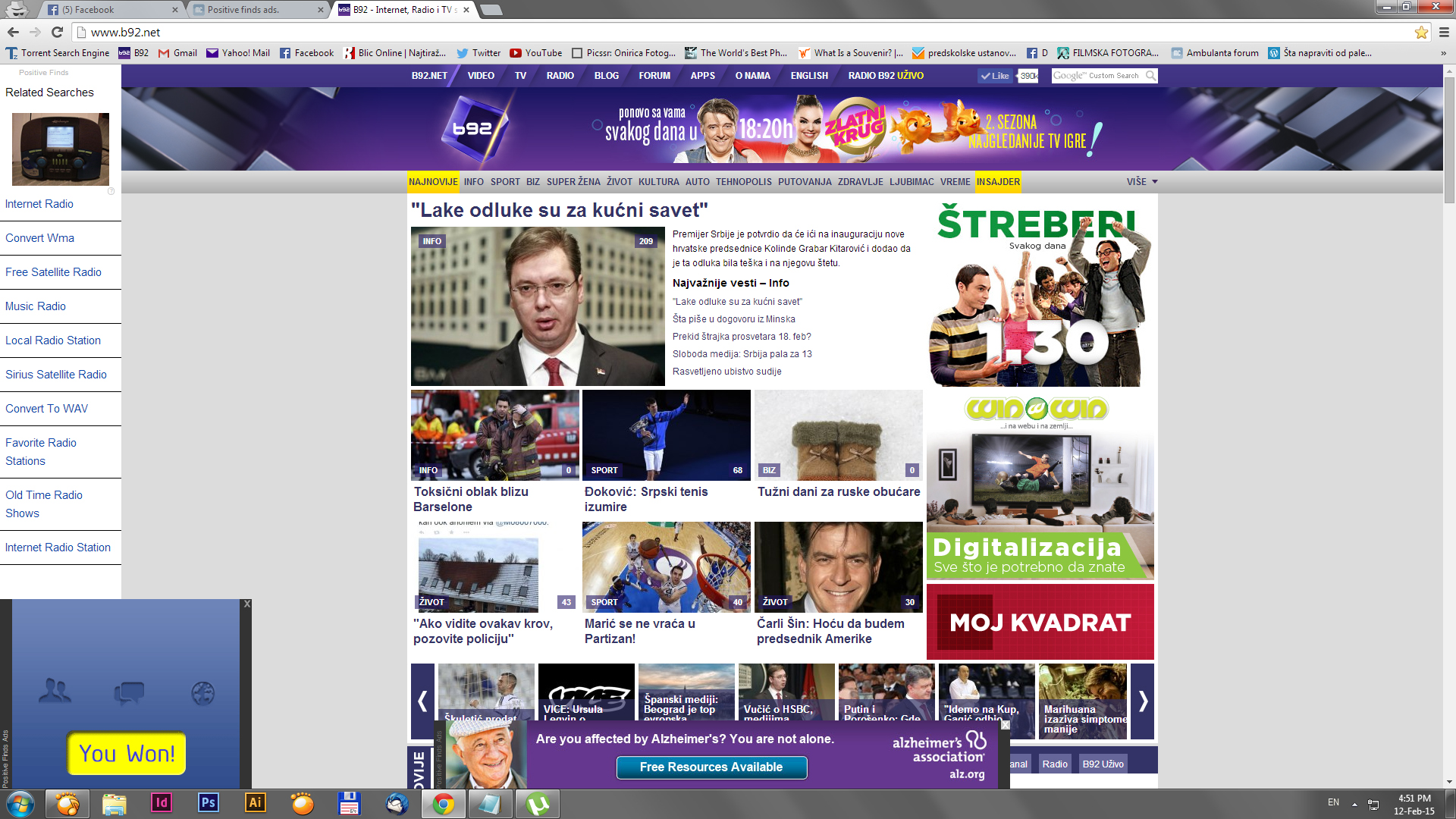Open the radio image under Related Searches
The width and height of the screenshot is (1456, 819).
pyautogui.click(x=61, y=149)
